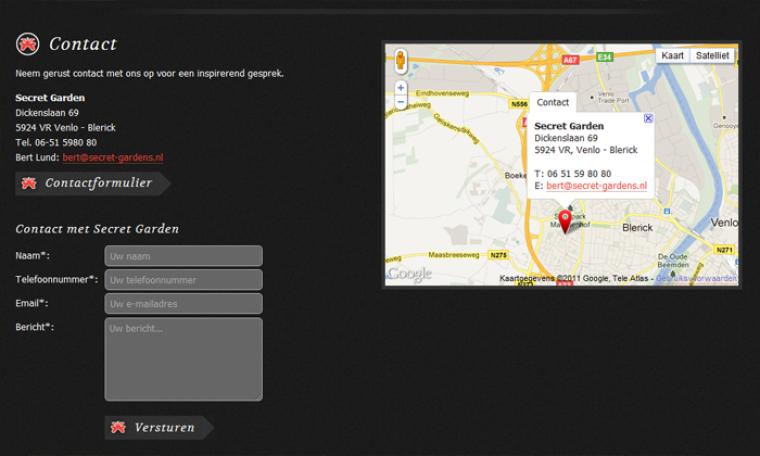Click the Blerick label on the map
The height and width of the screenshot is (456, 760).
tap(637, 228)
